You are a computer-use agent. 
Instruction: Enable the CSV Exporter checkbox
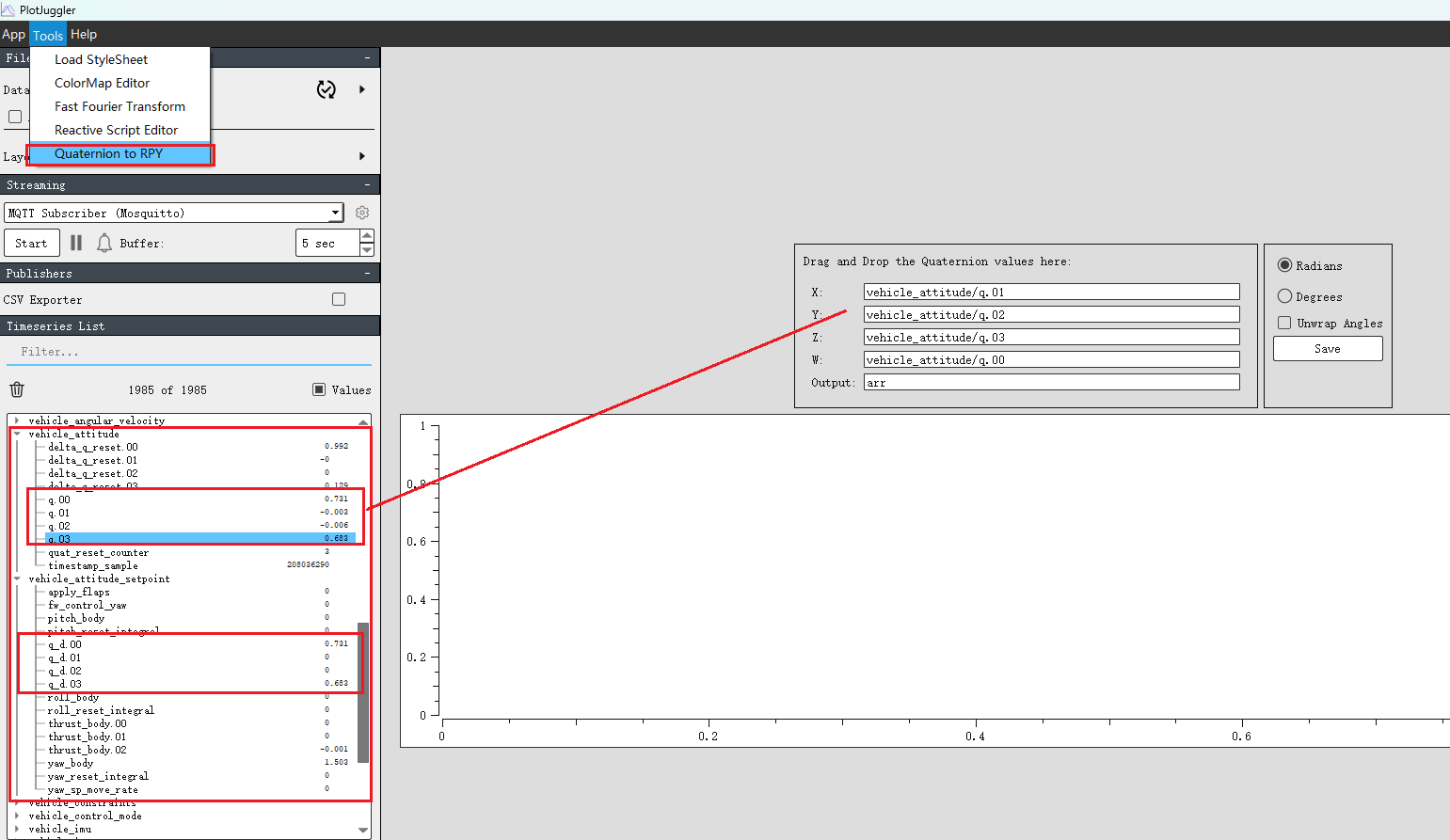tap(339, 299)
